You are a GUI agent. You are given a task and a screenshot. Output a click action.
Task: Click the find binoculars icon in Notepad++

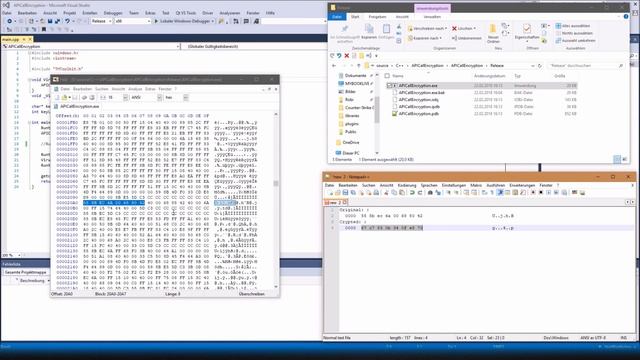(x=430, y=193)
